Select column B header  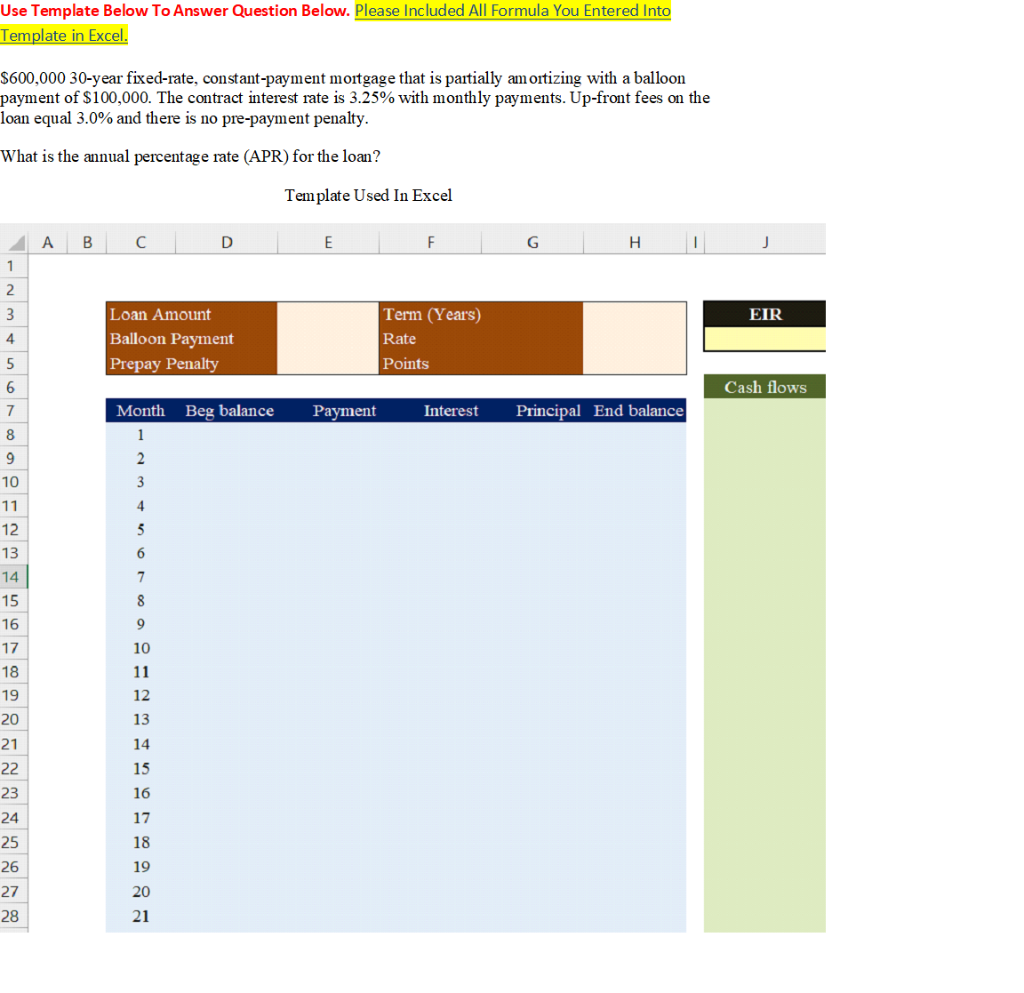[x=87, y=242]
